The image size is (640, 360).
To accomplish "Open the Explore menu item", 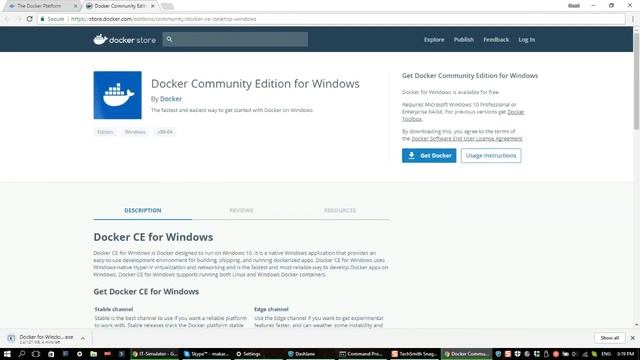I will [433, 40].
